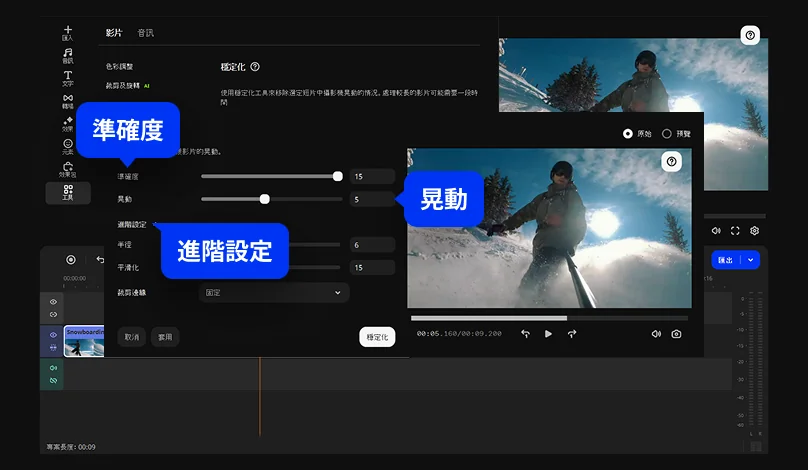Click help icon on the stabilize preview image
Screen dimensions: 808x470
coord(671,162)
